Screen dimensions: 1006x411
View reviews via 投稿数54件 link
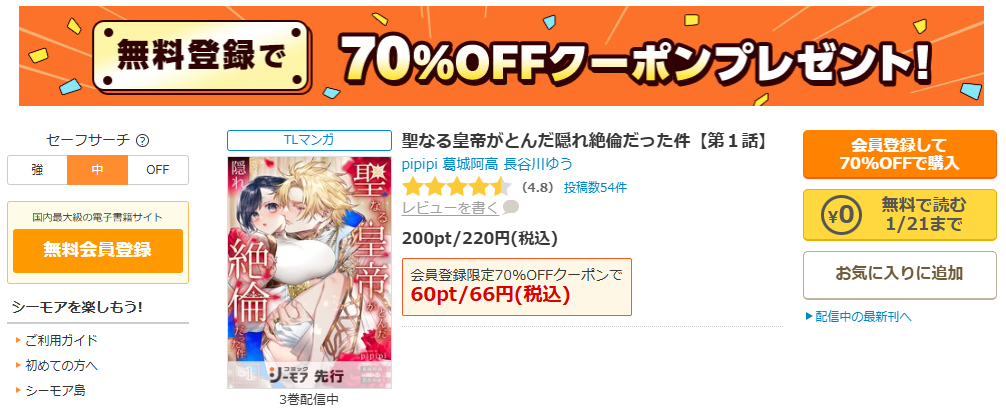pos(595,188)
